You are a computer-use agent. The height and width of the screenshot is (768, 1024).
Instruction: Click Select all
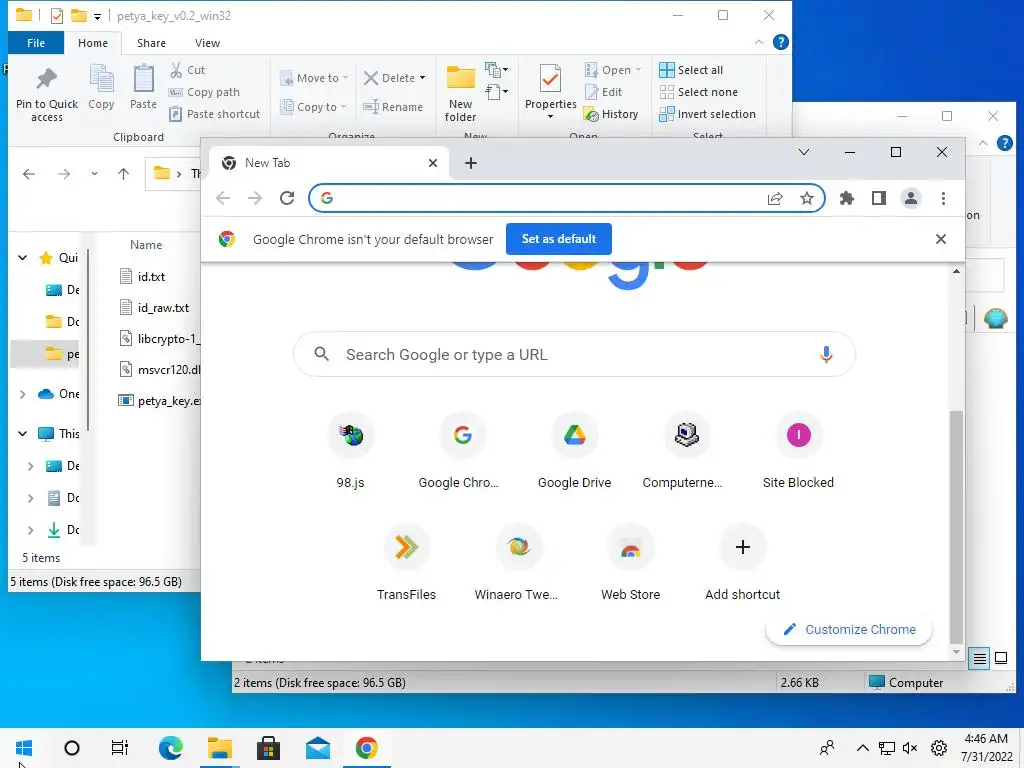pyautogui.click(x=691, y=70)
